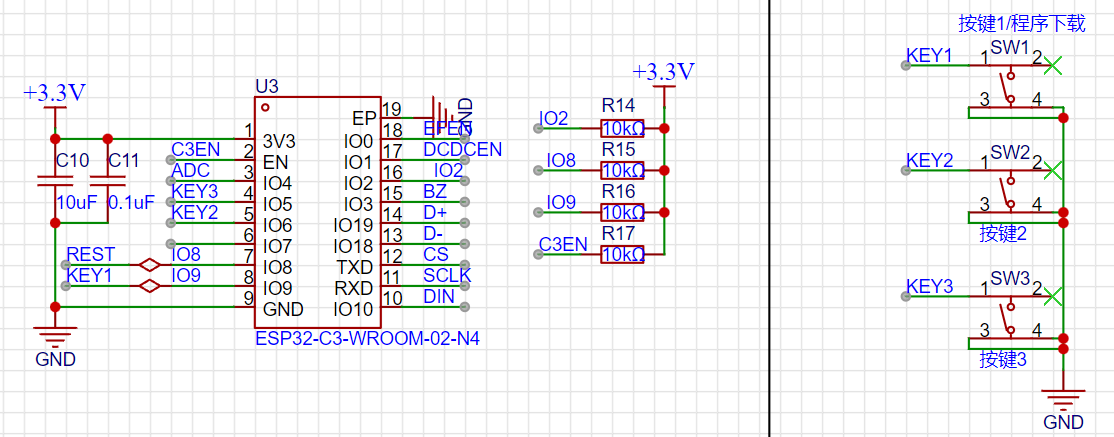Select the TXD pin name in U3
The height and width of the screenshot is (437, 1114).
(x=357, y=268)
